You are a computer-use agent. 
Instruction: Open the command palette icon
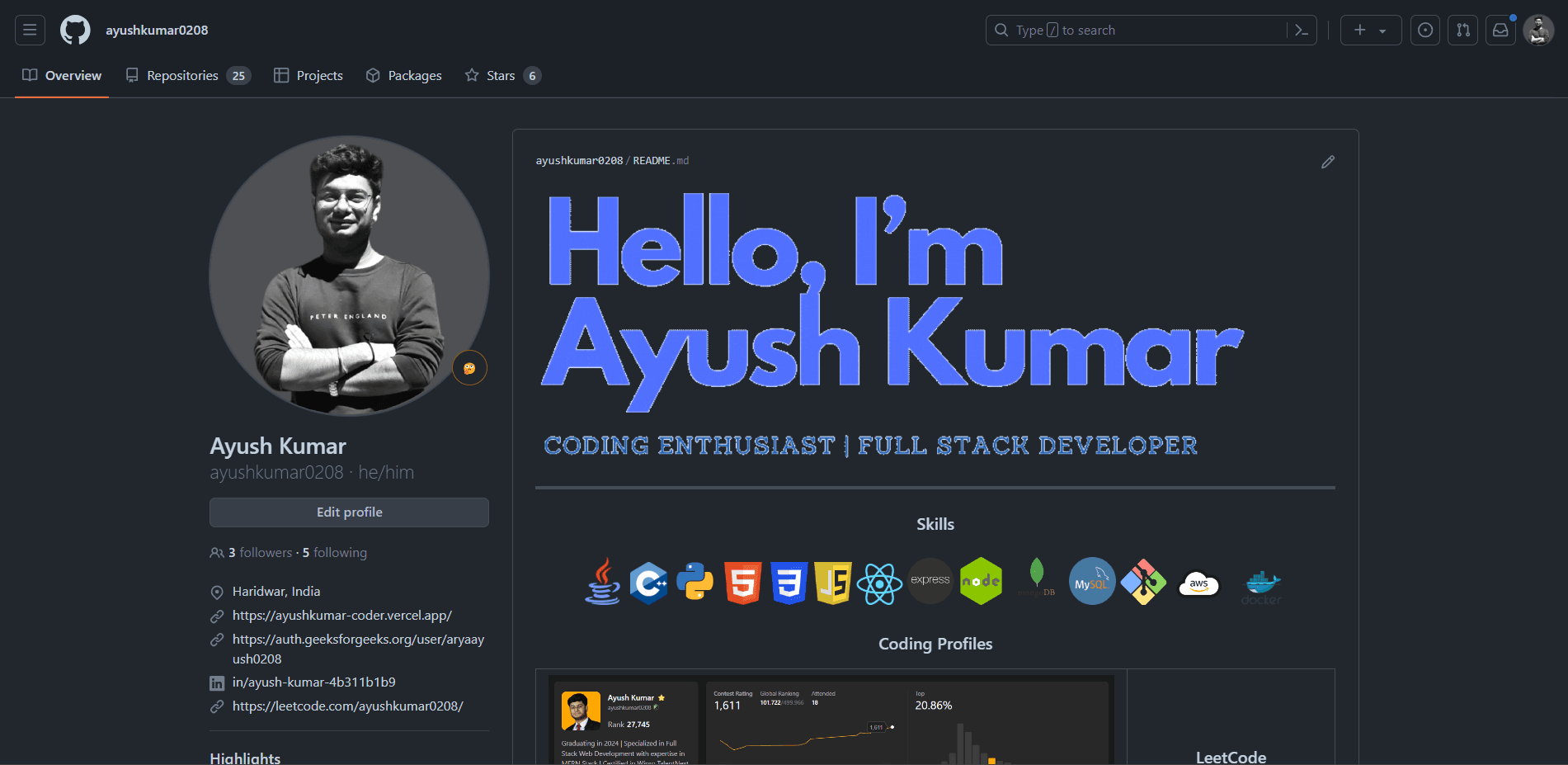point(1302,31)
